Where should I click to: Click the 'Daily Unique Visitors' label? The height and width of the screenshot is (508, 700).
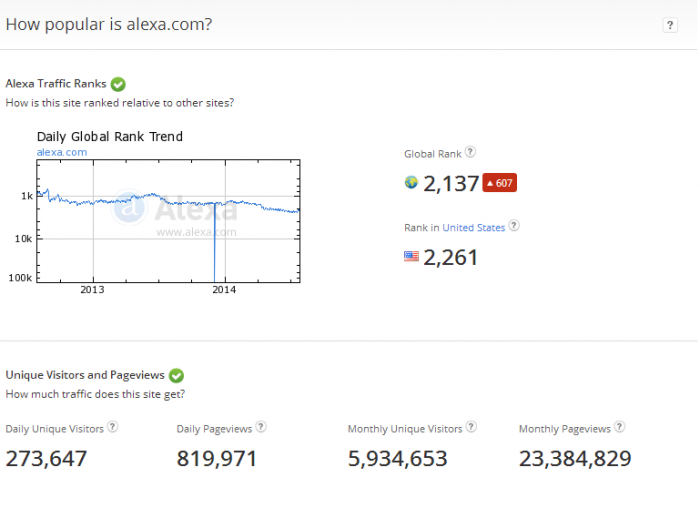(x=54, y=429)
